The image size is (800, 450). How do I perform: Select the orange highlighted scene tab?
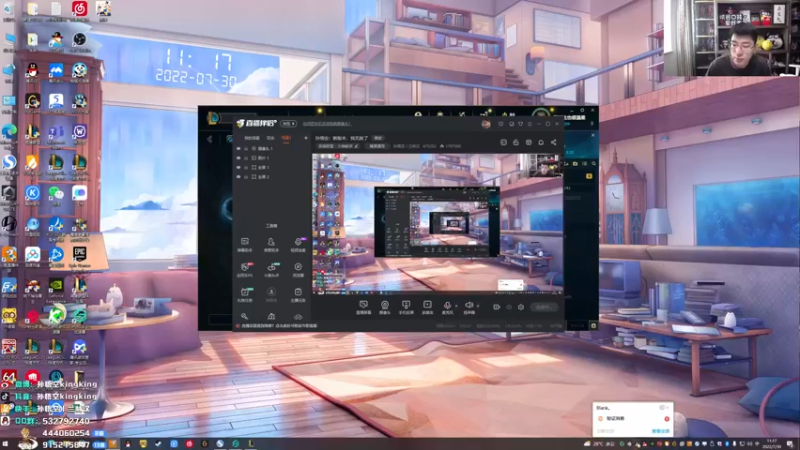tap(286, 138)
